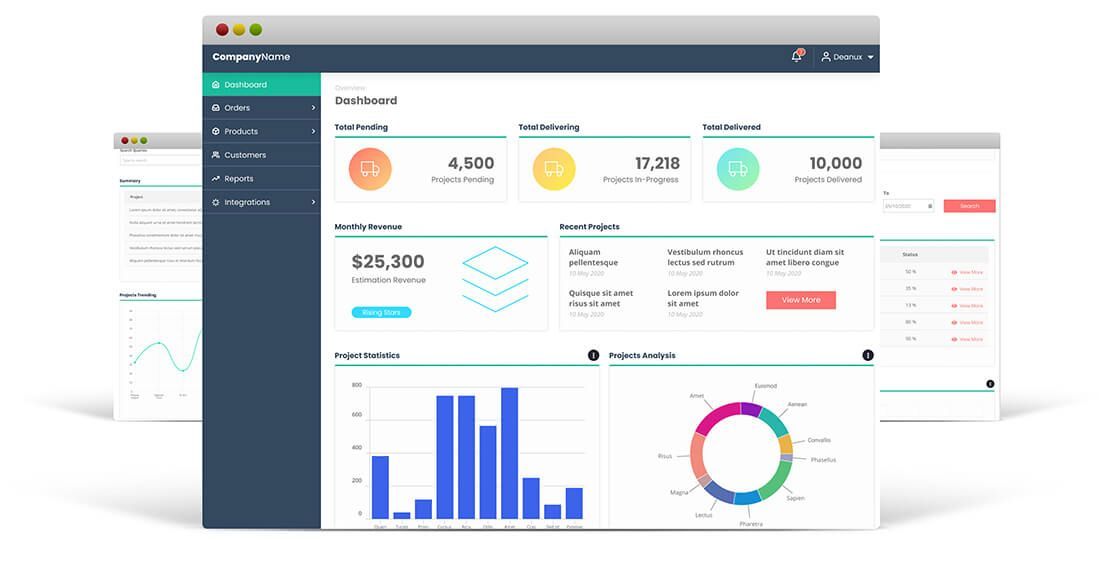Click the Project column header in the left window

137,197
